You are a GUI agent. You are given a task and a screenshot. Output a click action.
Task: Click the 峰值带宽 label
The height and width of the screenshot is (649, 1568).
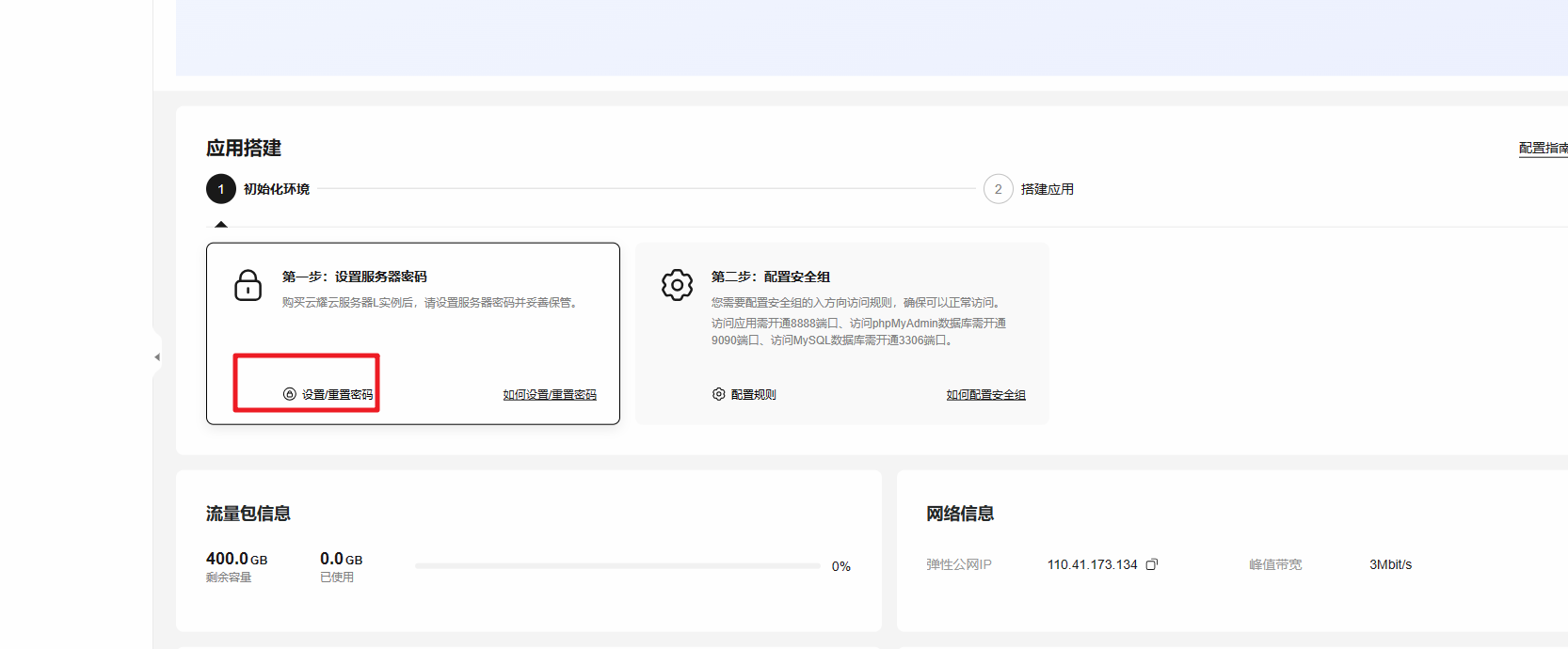pyautogui.click(x=1275, y=564)
